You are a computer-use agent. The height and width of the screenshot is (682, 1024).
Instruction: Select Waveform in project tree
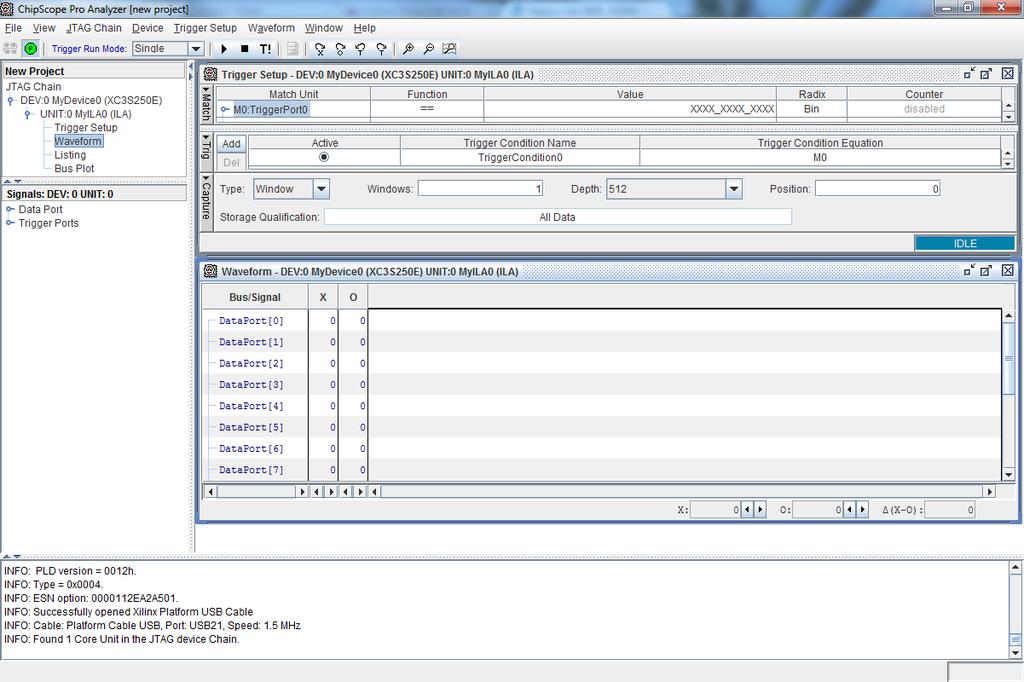coord(78,141)
